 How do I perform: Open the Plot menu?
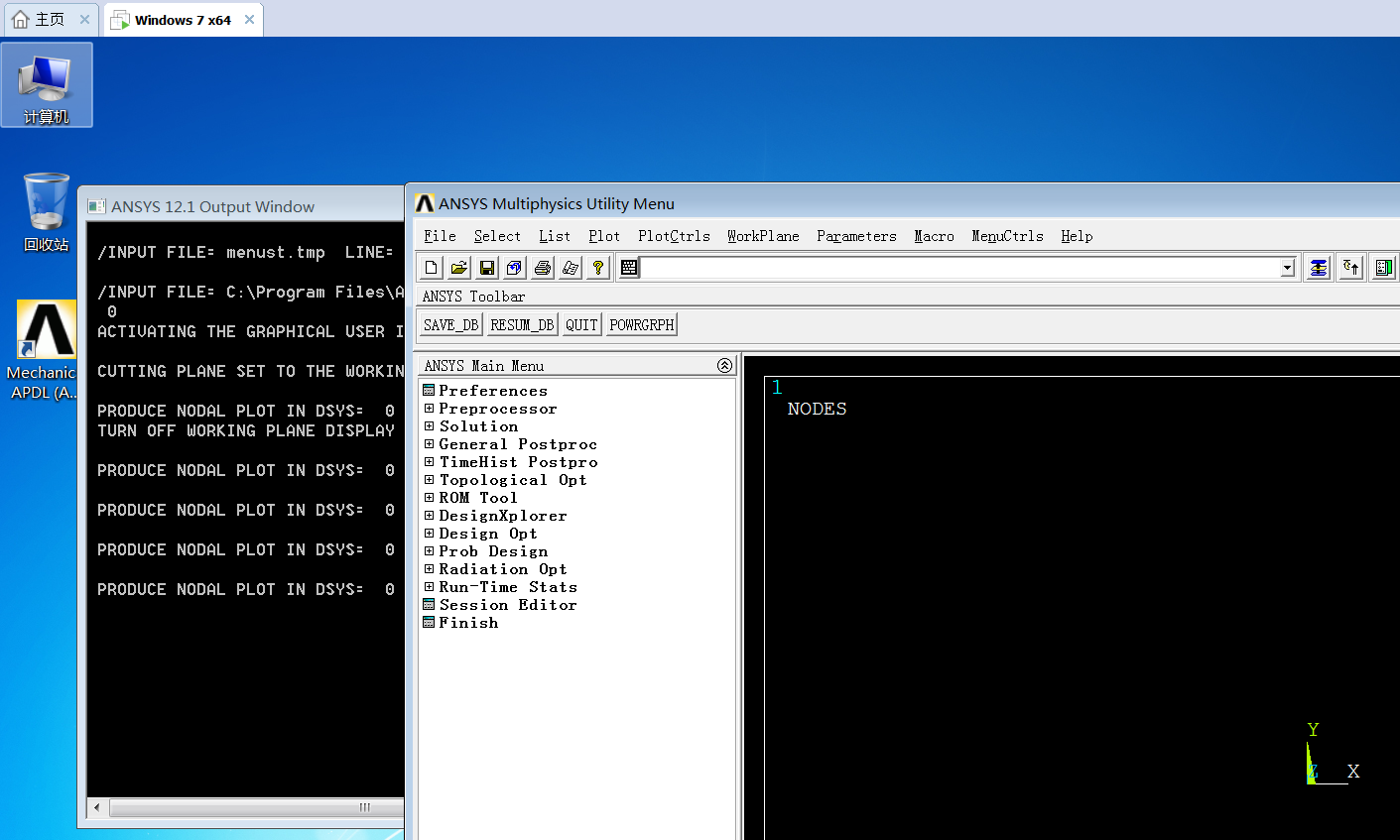[604, 236]
